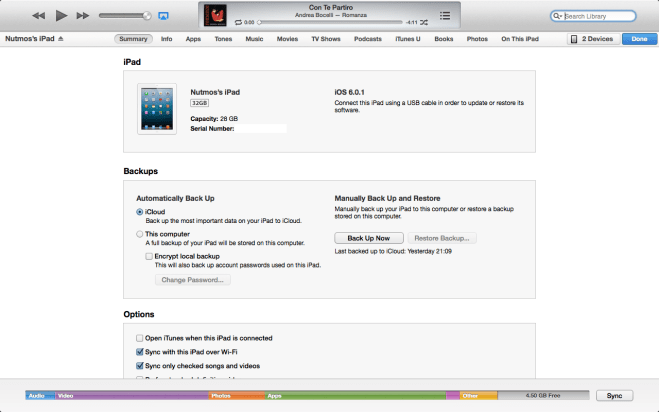Toggle the repeat icon

(x=237, y=21)
